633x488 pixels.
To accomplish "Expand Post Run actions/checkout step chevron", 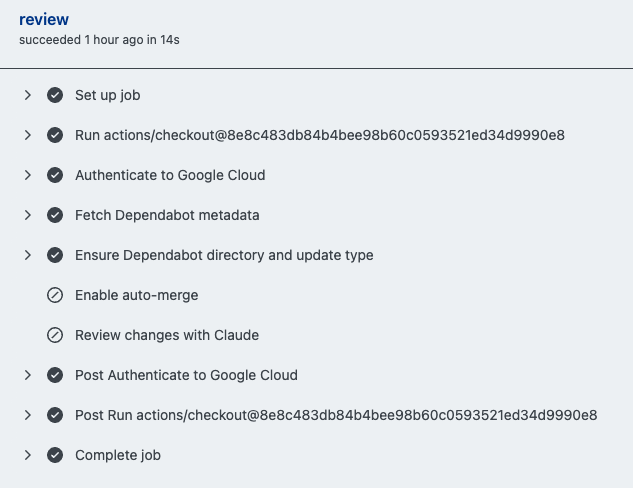I will click(27, 415).
